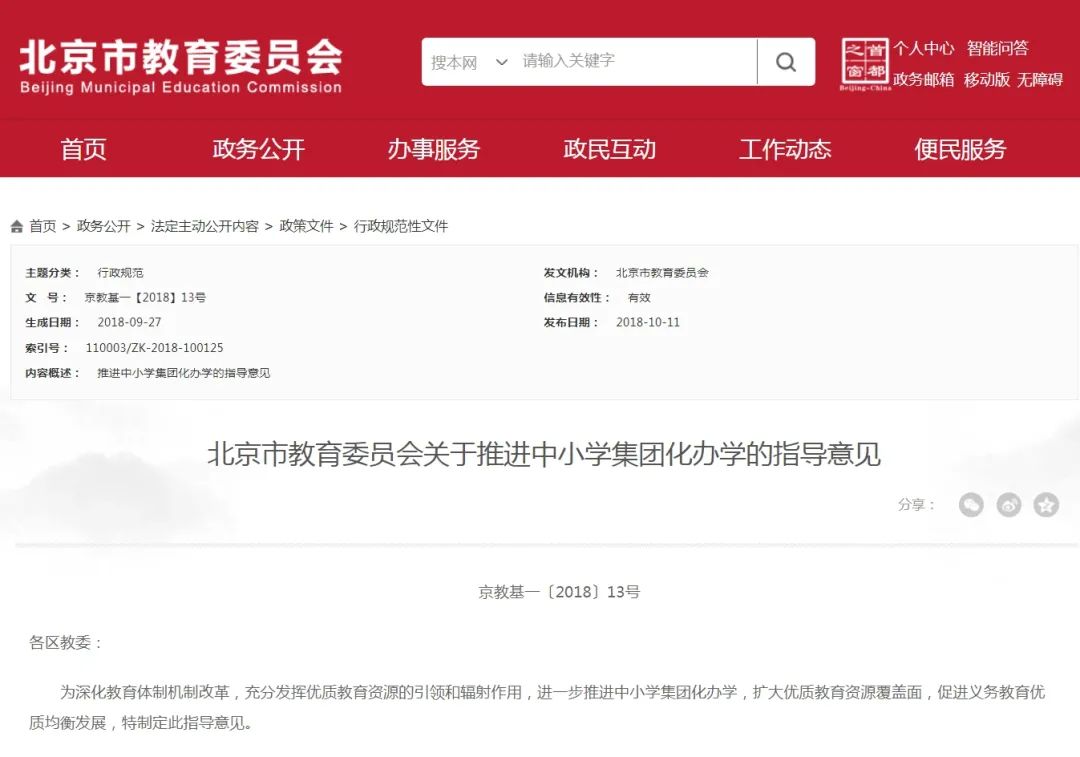Select the 主题分类 value 行政规范
Screen dimensions: 1080x757
(121, 273)
